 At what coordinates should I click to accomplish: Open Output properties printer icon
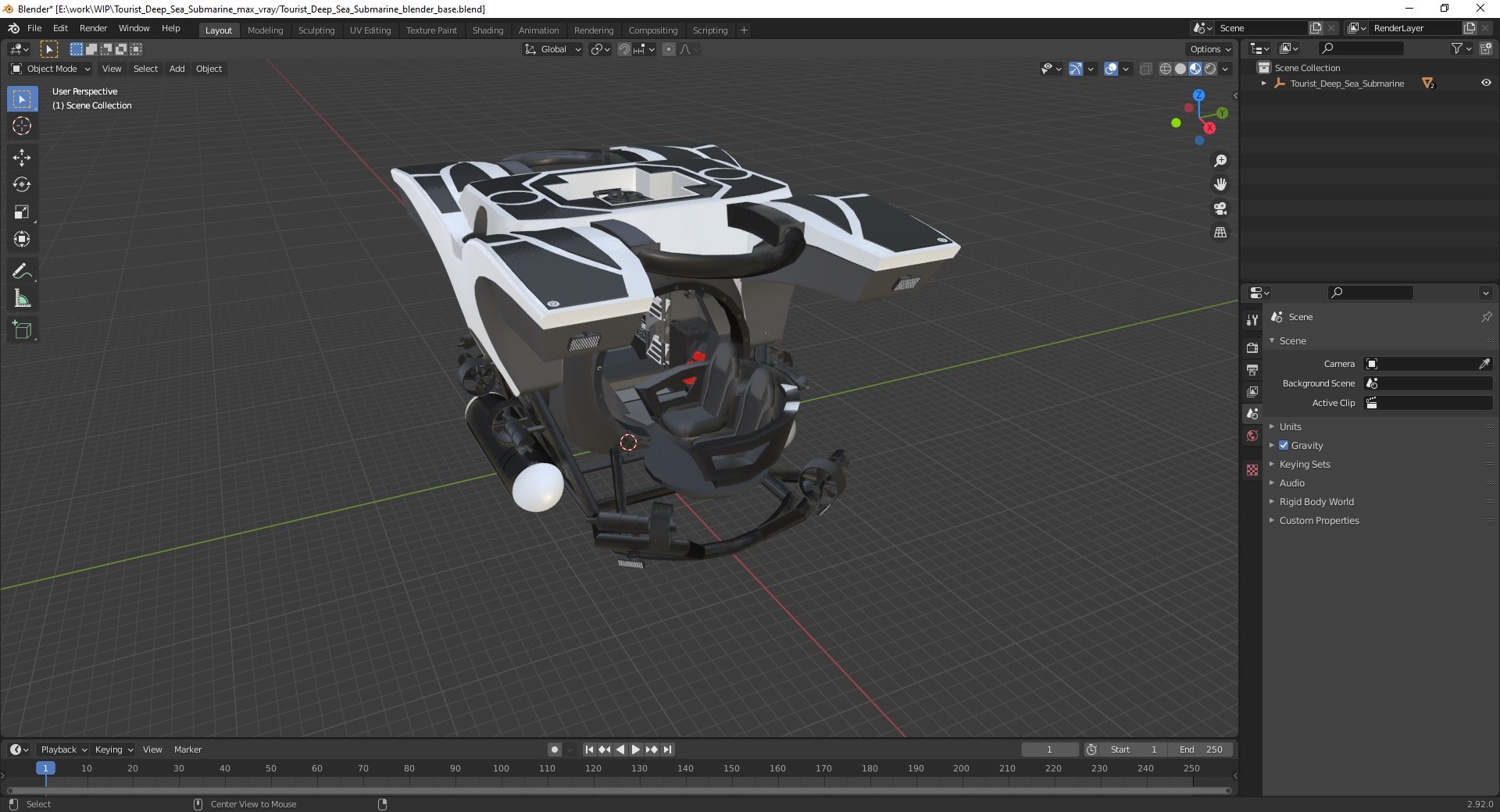pos(1252,369)
